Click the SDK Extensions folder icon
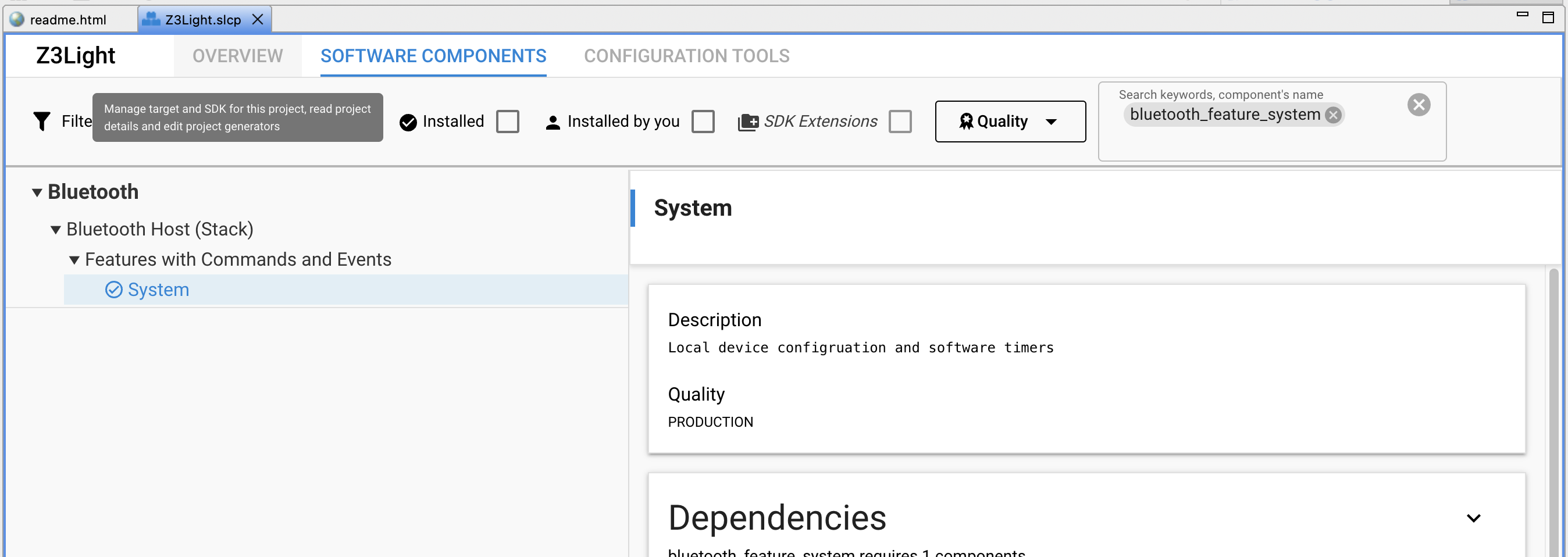The image size is (1568, 557). point(748,122)
